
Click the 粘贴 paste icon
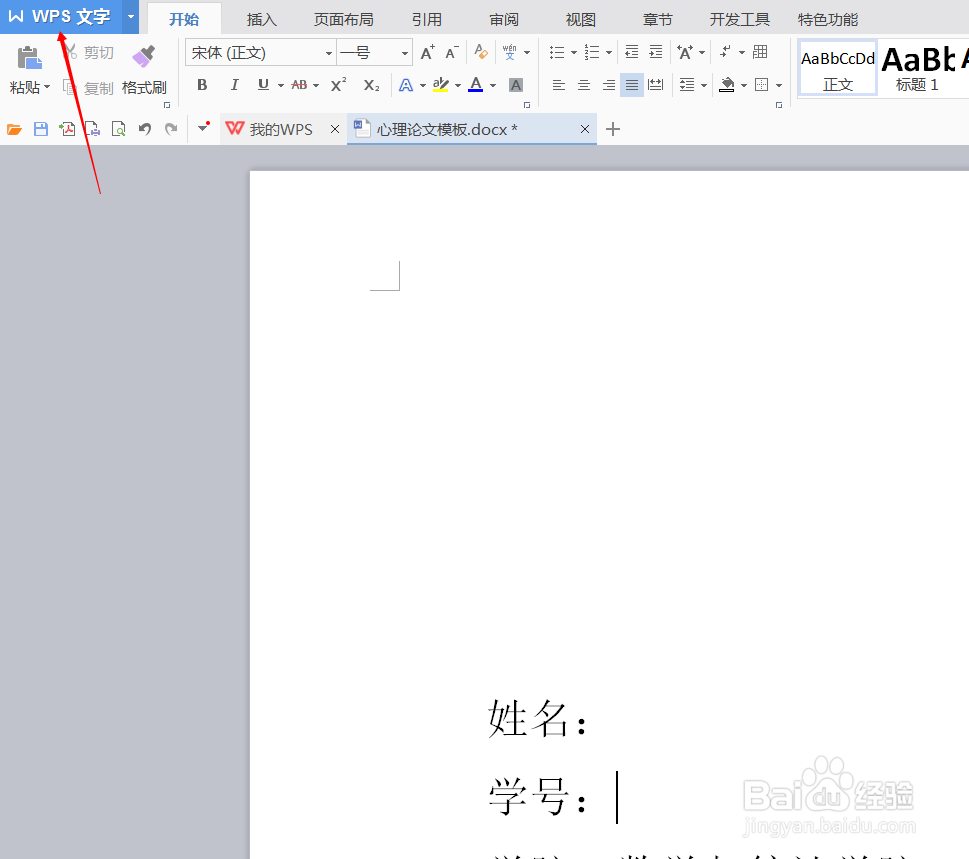point(29,58)
